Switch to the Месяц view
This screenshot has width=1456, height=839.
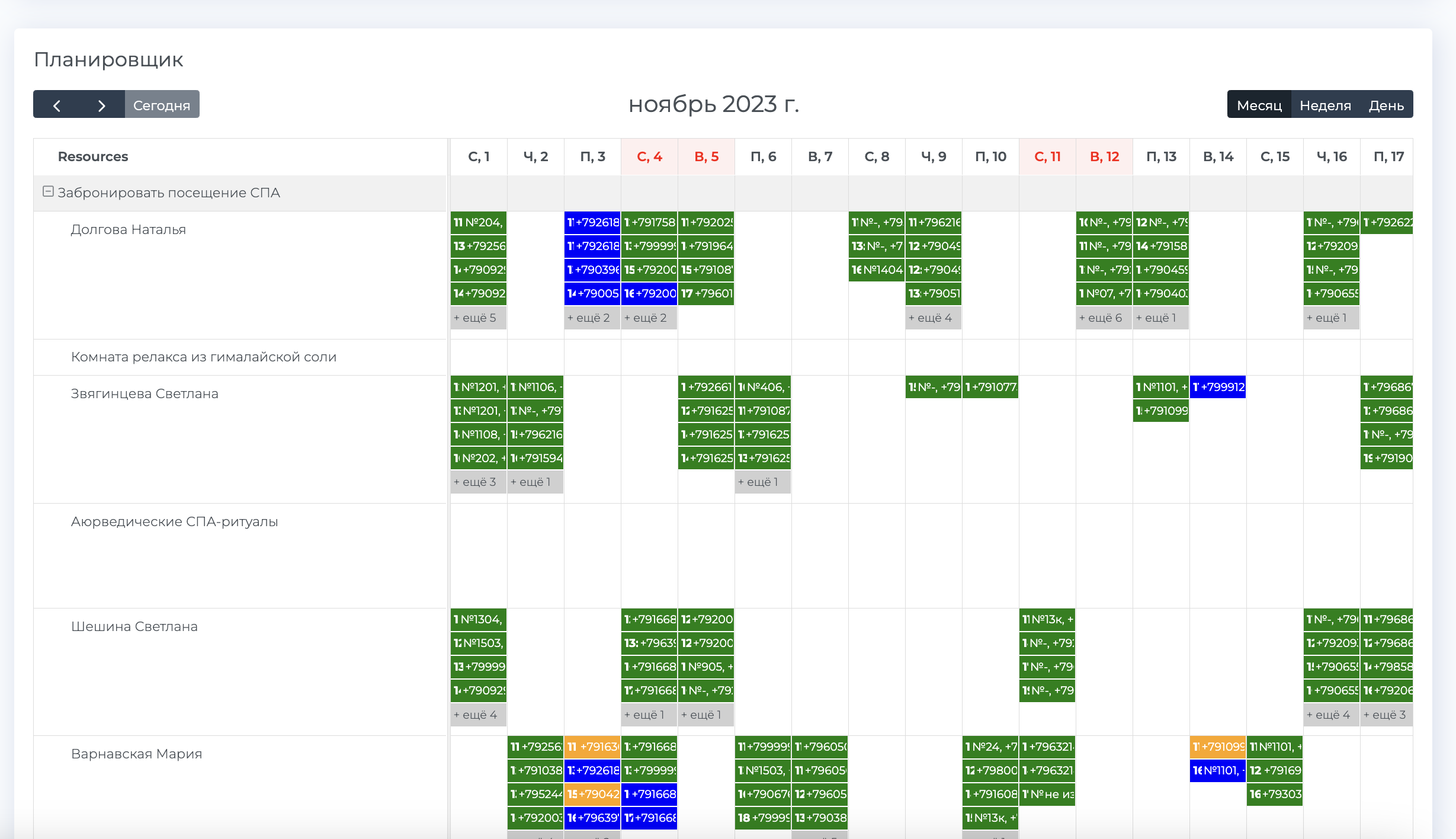(1259, 105)
